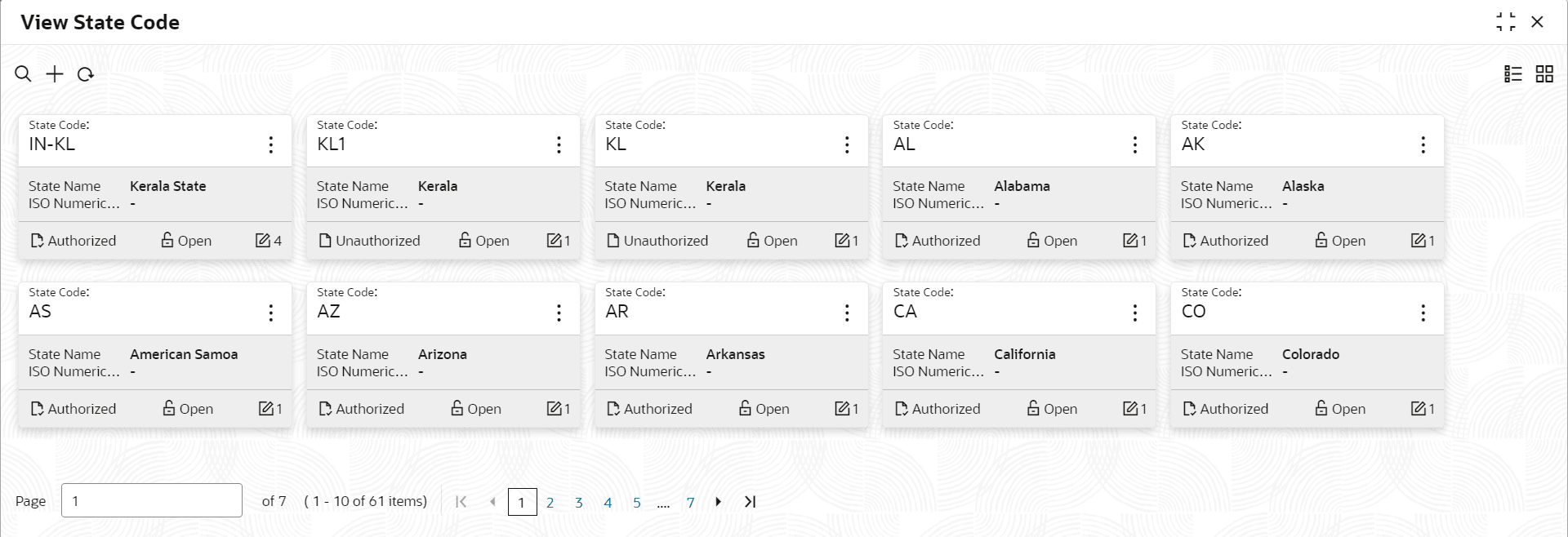Open the options menu for IN-KL card
This screenshot has height=537, width=1568.
[x=271, y=145]
